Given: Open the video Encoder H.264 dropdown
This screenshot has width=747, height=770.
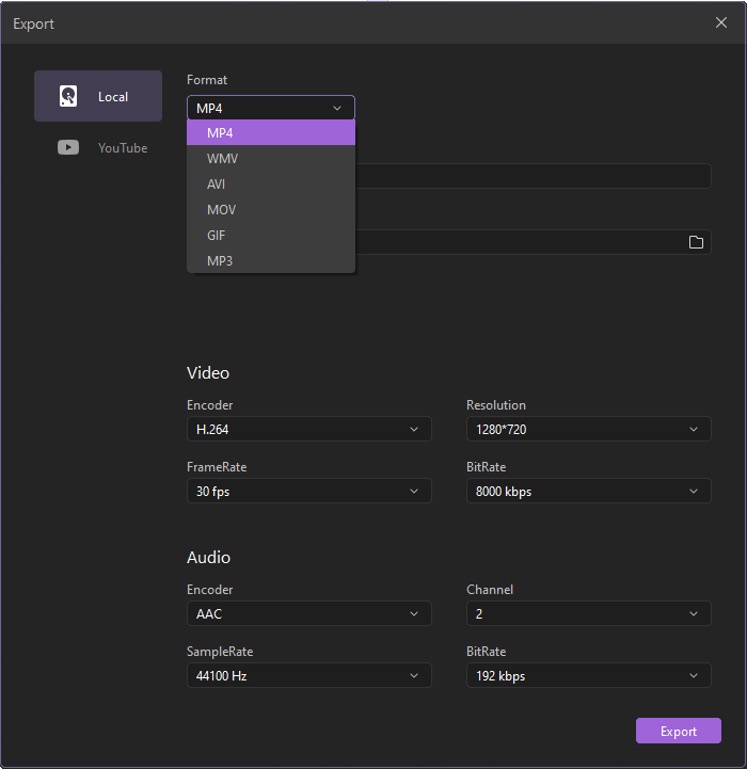Looking at the screenshot, I should (x=308, y=429).
